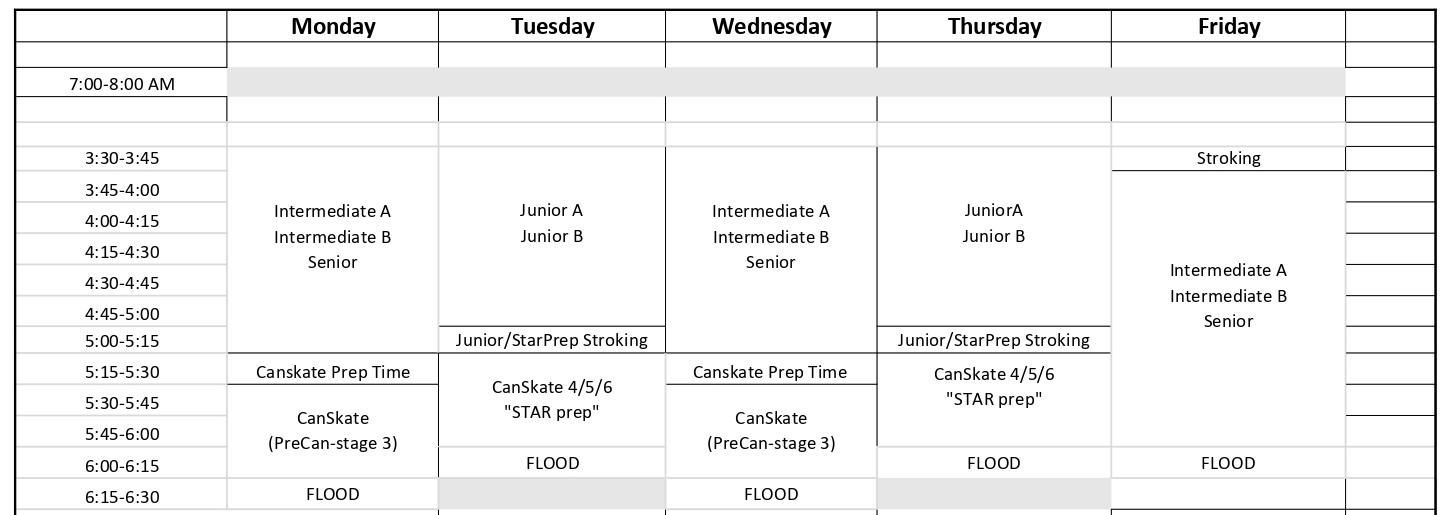Click Wednesday's Canskate Prep Time cell

(771, 372)
